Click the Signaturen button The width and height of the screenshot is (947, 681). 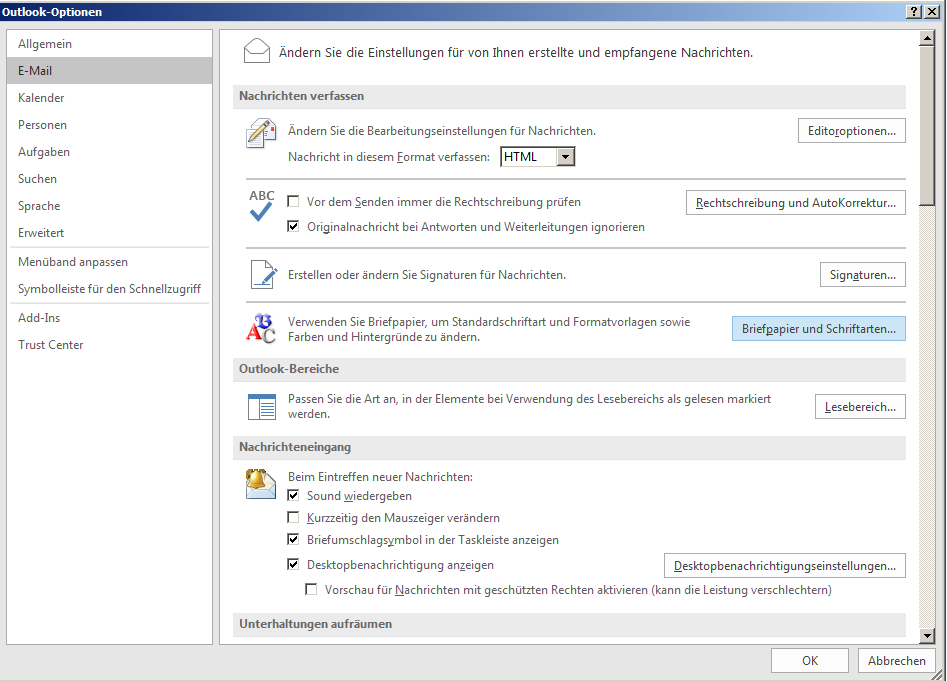point(862,275)
